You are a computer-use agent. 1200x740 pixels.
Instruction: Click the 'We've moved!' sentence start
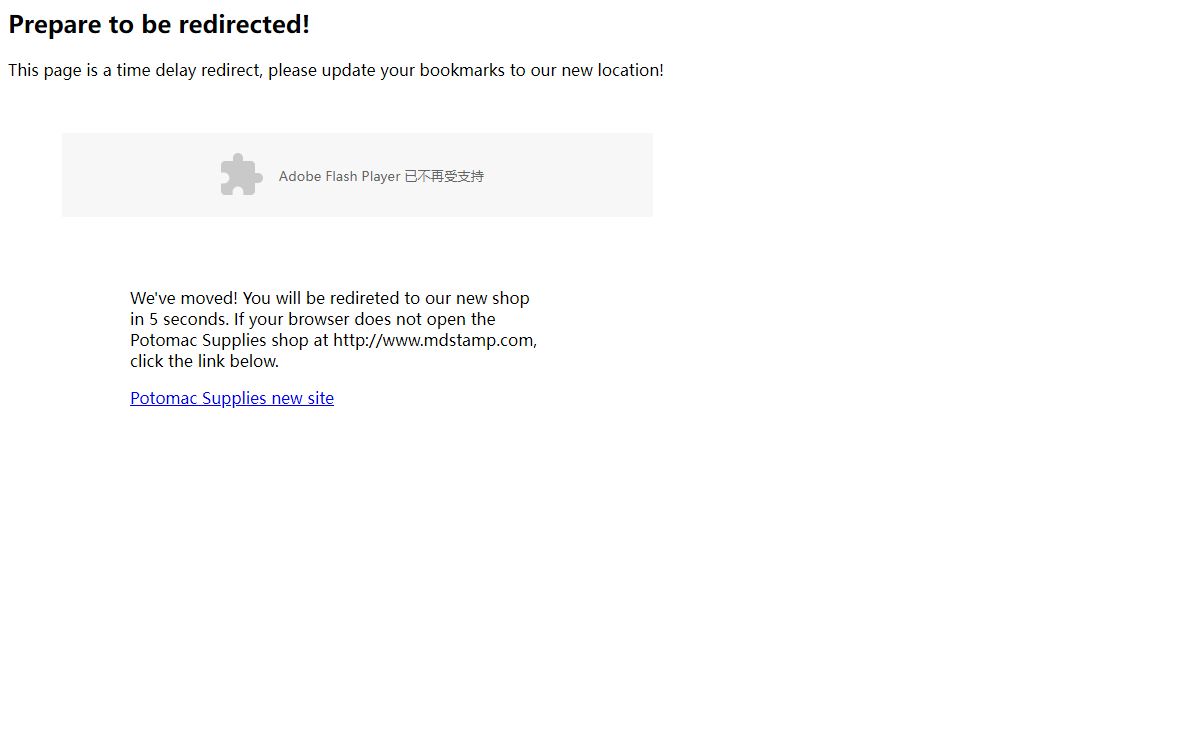click(x=184, y=298)
